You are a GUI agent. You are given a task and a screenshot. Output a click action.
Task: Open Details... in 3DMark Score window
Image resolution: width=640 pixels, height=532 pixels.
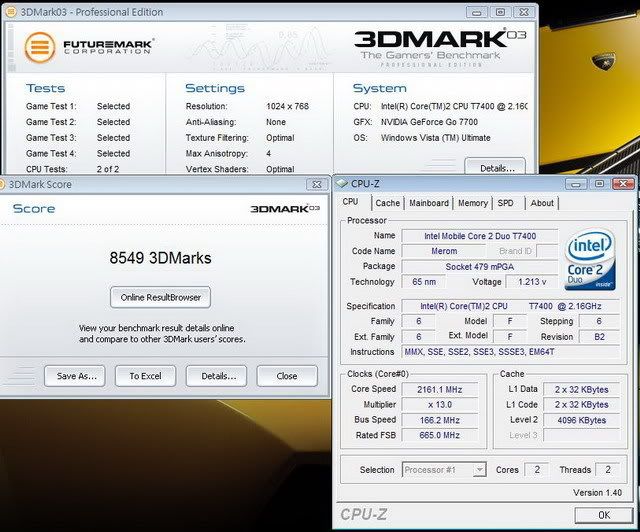click(x=216, y=376)
